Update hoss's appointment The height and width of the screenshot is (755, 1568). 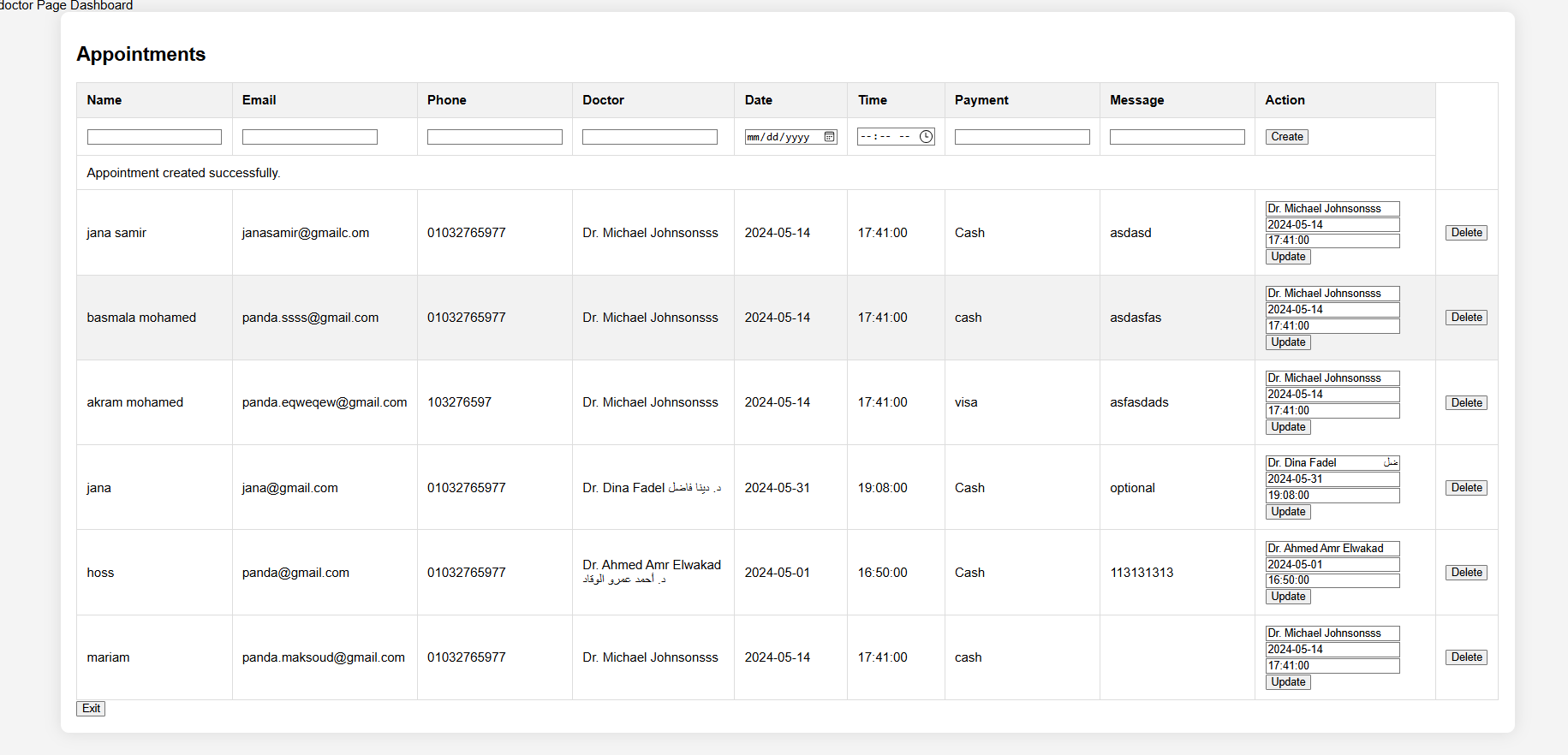coord(1288,597)
